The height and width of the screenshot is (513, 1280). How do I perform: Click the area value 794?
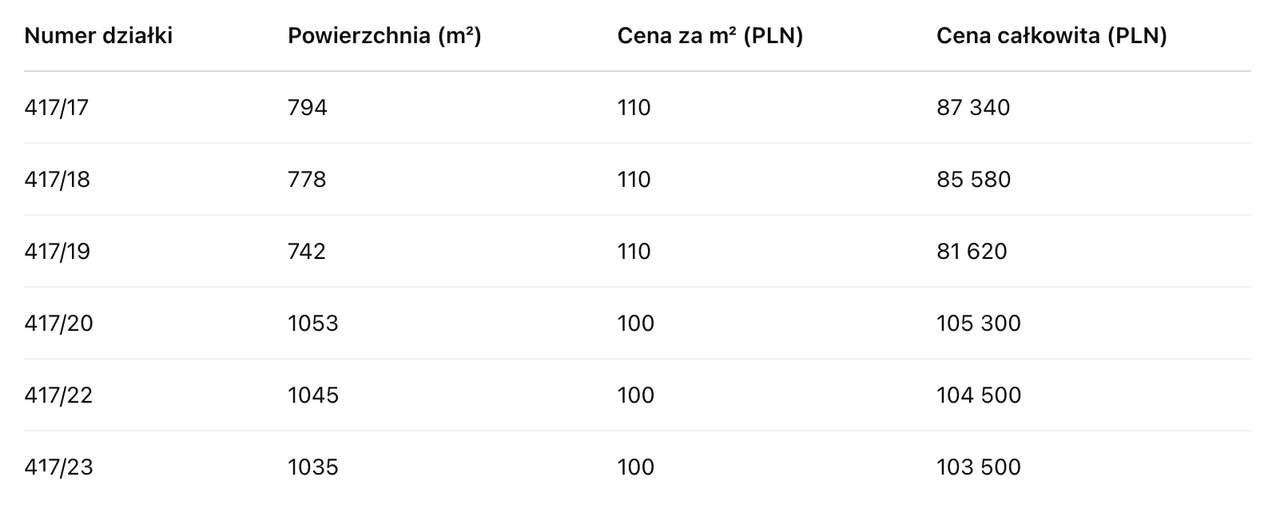pyautogui.click(x=307, y=107)
